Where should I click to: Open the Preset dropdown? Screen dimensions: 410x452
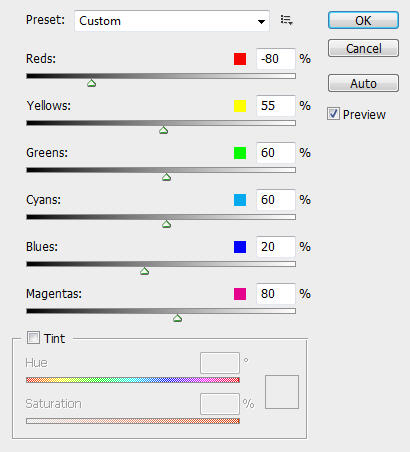172,21
